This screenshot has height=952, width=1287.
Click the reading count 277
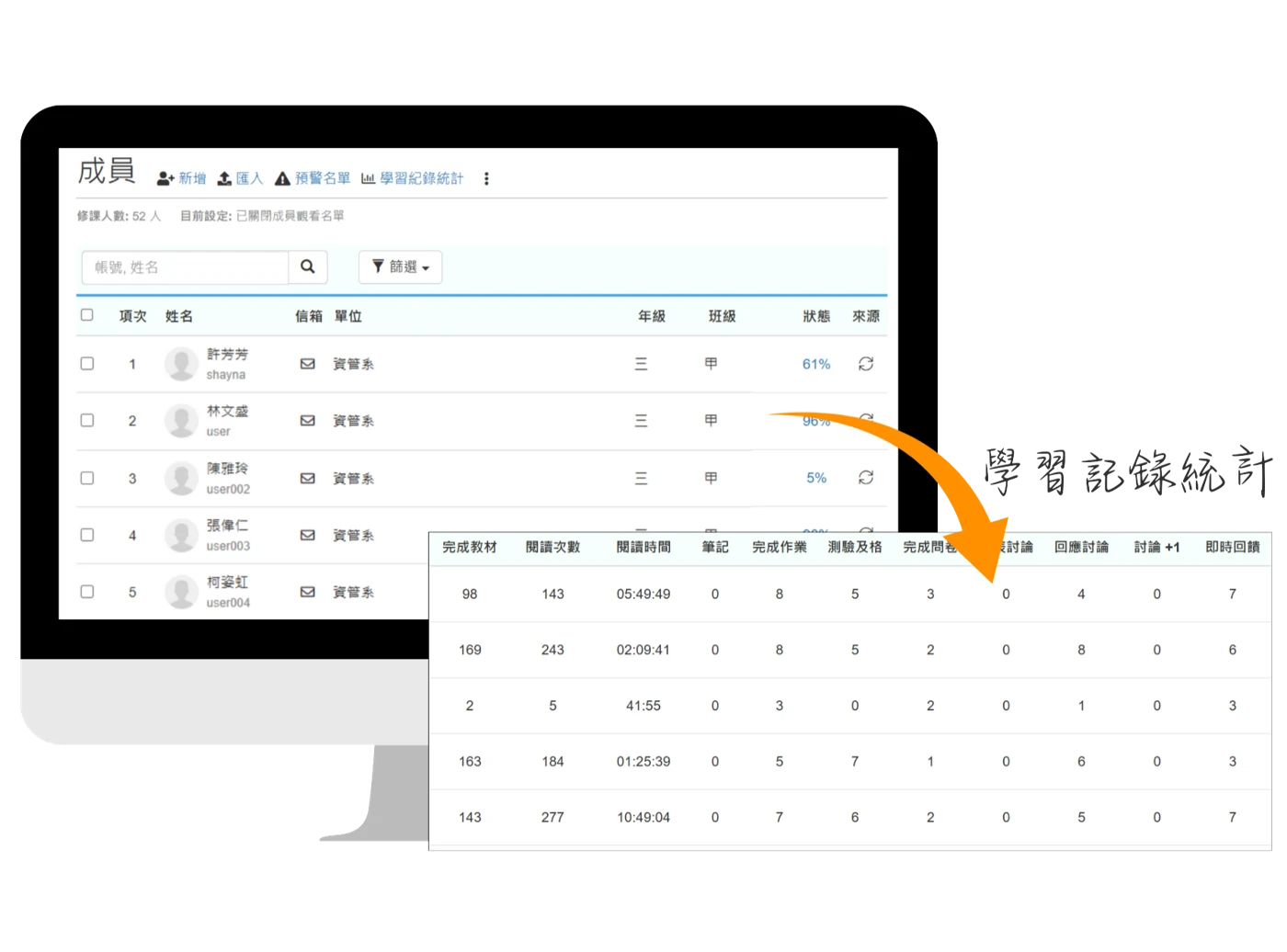point(552,817)
